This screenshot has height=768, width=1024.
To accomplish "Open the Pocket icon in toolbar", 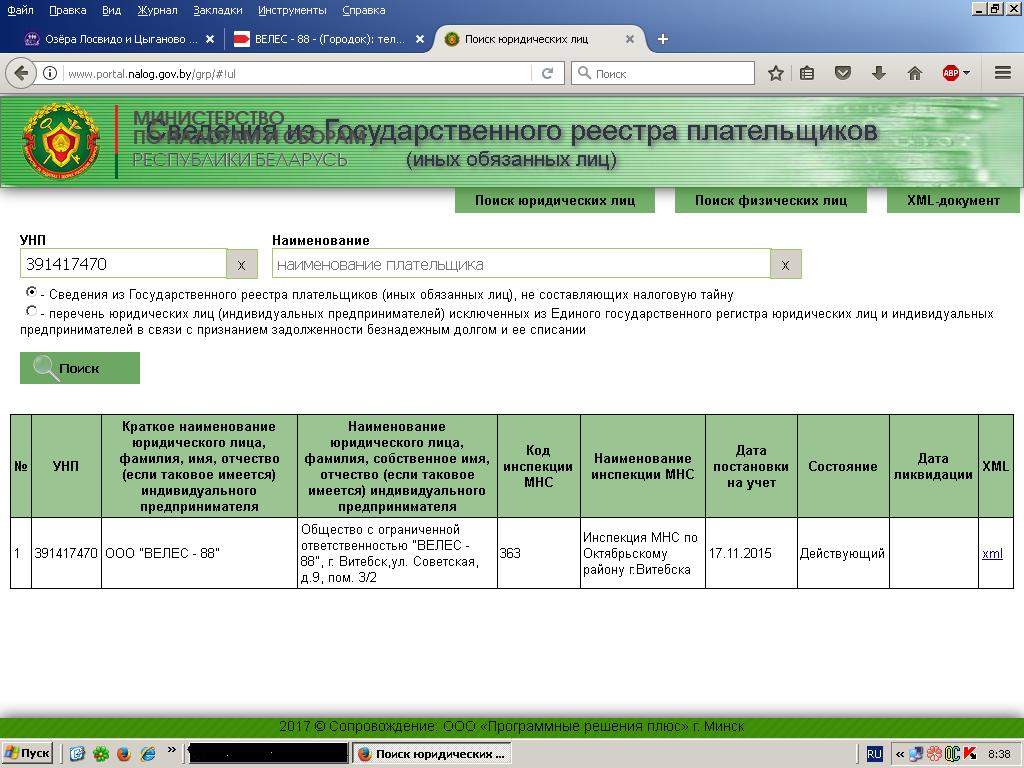I will pos(843,73).
